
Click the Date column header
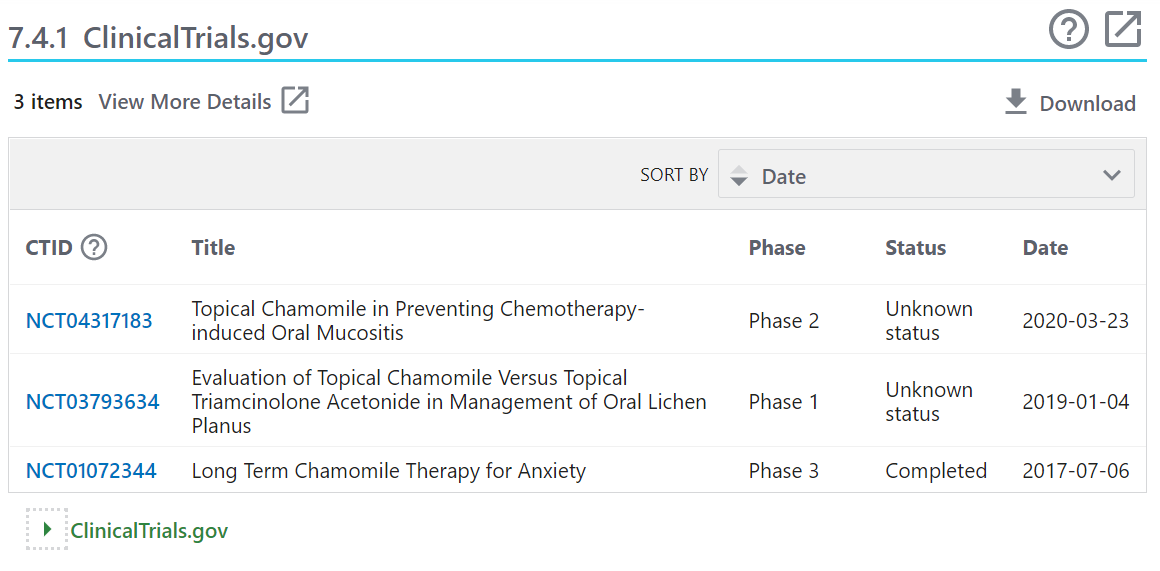coord(1045,248)
